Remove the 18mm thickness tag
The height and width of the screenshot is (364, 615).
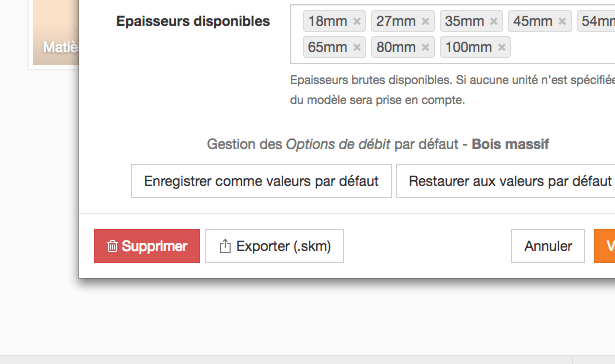[x=357, y=21]
